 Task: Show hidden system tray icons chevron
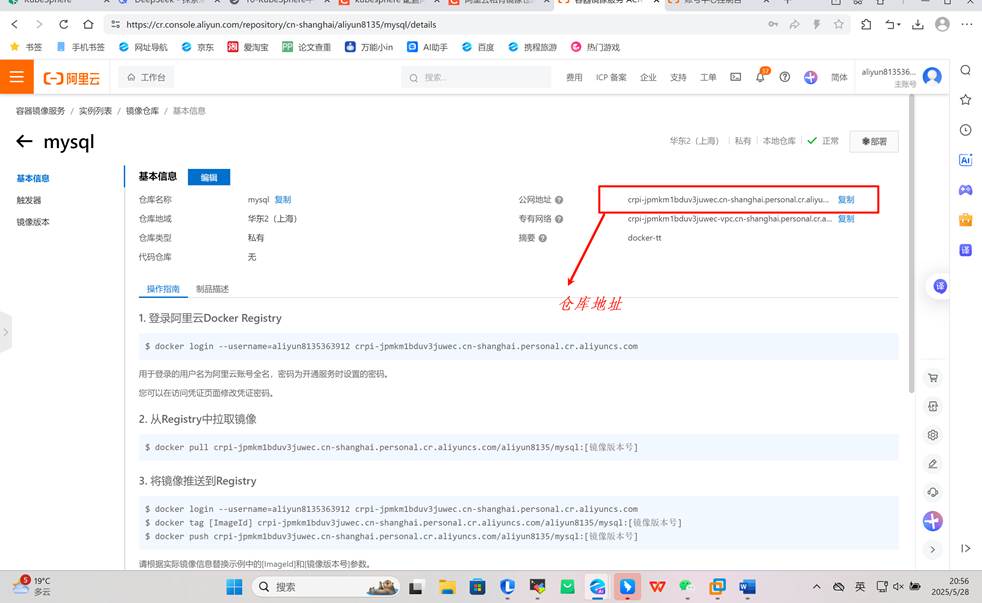tap(817, 587)
